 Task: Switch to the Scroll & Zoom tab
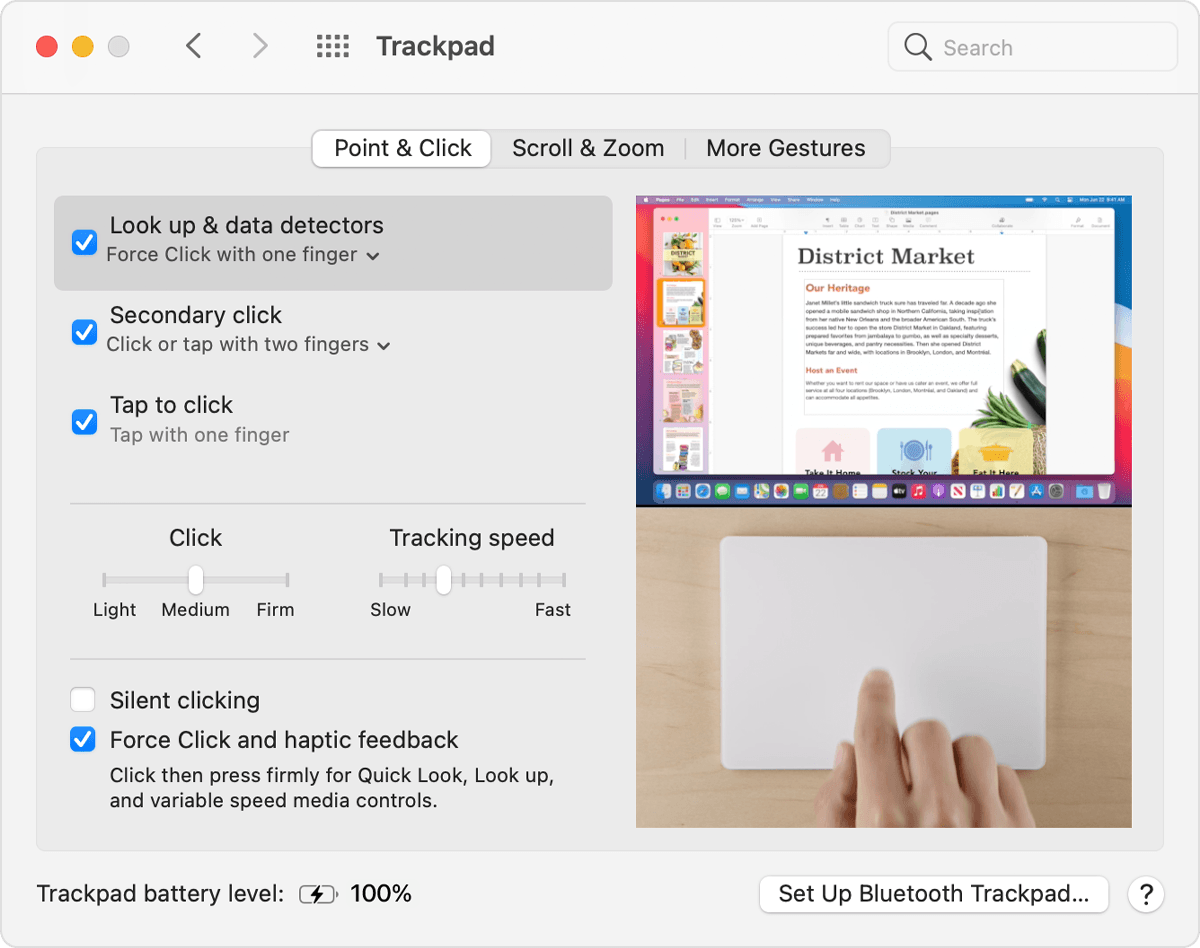[588, 147]
